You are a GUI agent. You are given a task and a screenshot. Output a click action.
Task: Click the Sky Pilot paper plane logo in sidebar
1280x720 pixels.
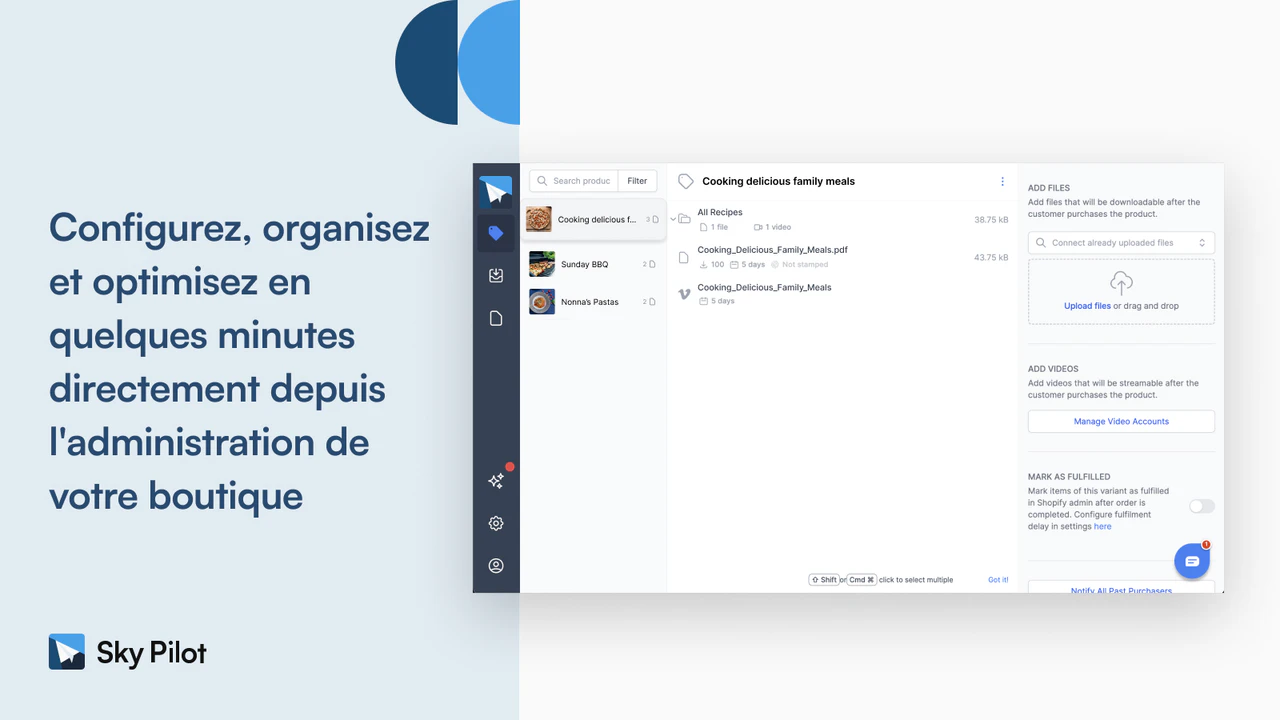496,191
